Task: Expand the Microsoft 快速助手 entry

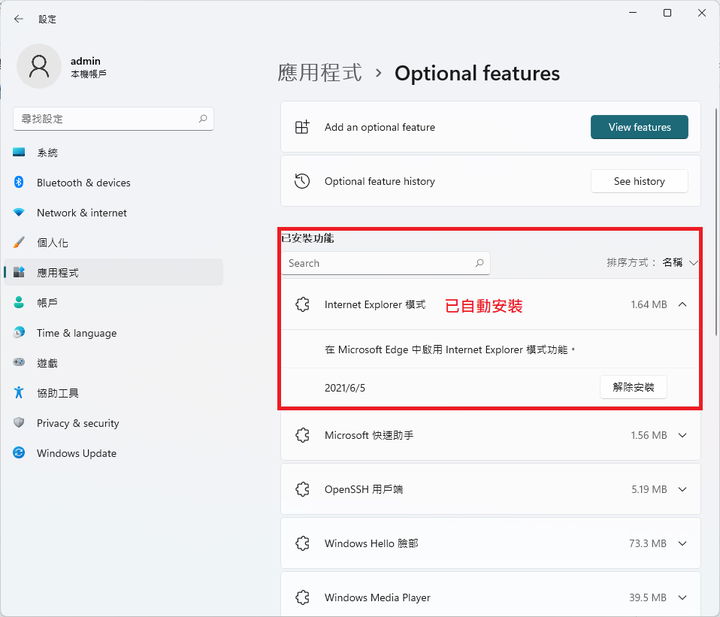Action: point(682,435)
